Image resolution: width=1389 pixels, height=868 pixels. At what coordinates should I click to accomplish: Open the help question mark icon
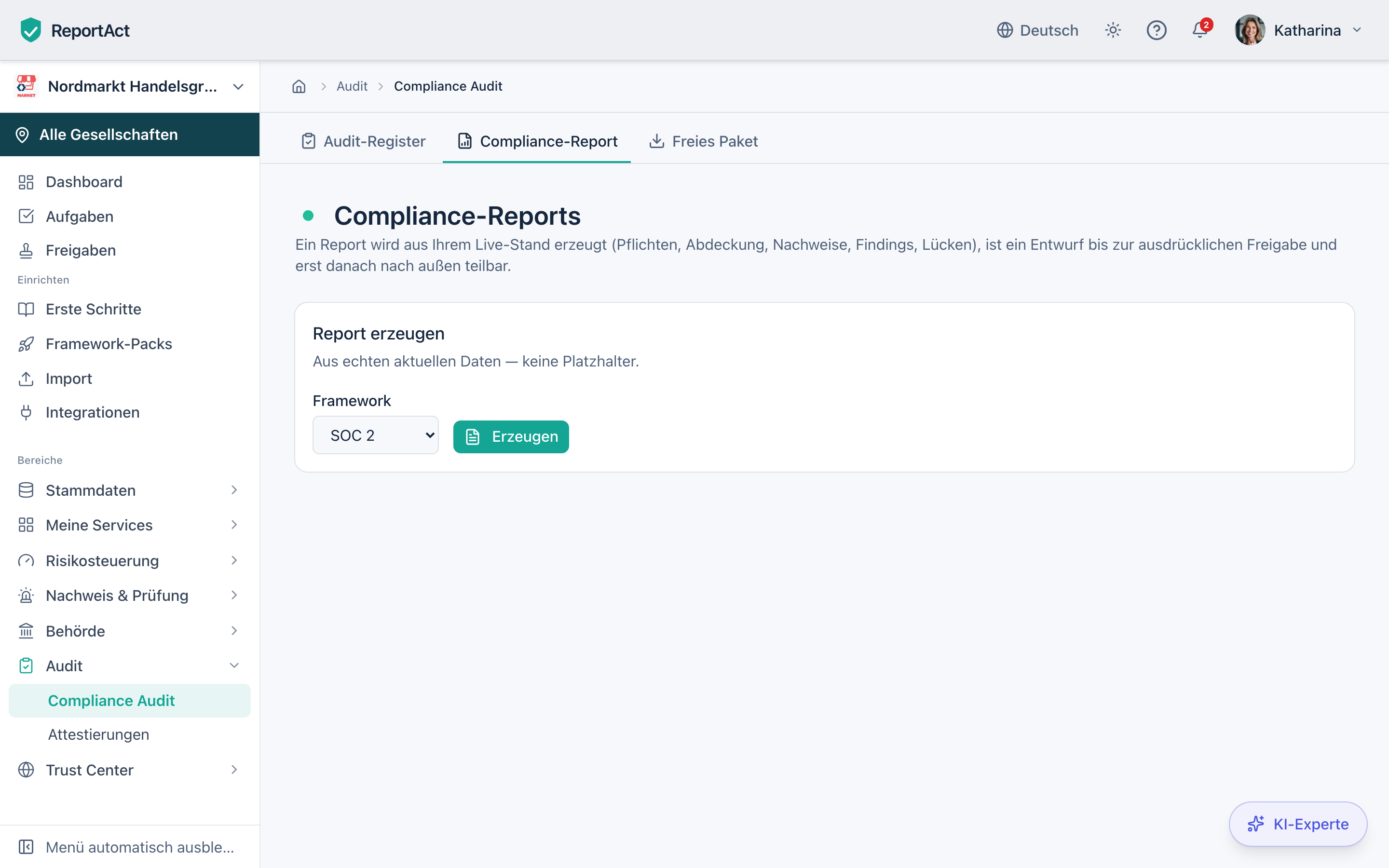(1157, 30)
